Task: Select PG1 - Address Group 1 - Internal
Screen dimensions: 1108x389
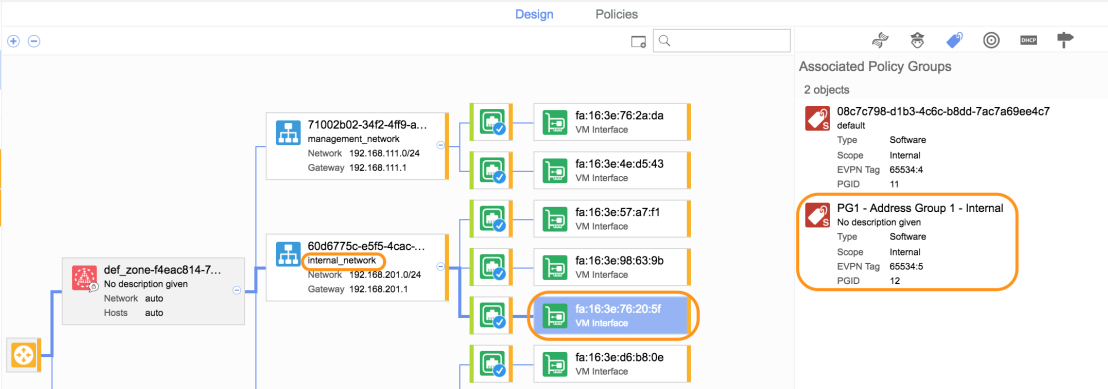Action: [920, 209]
